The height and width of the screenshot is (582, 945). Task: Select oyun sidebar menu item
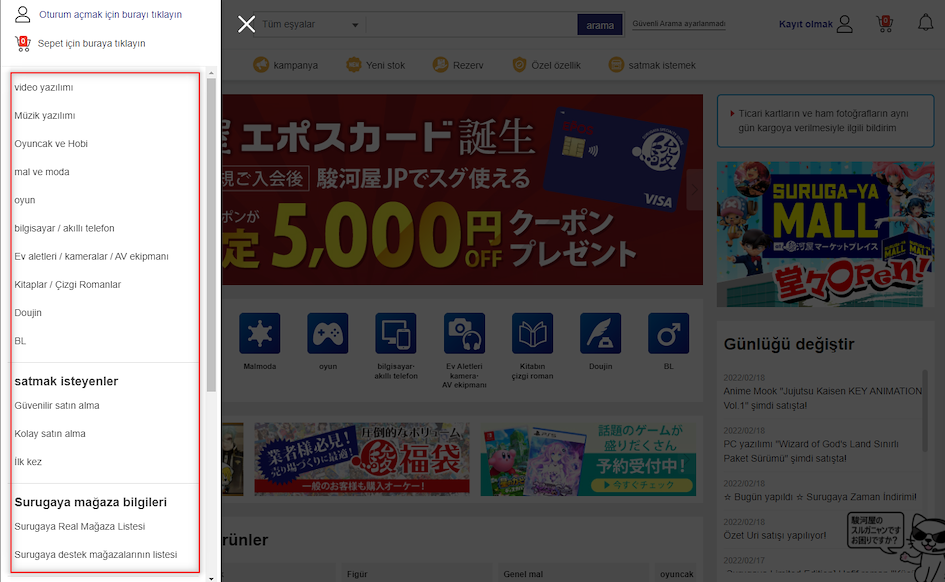25,200
